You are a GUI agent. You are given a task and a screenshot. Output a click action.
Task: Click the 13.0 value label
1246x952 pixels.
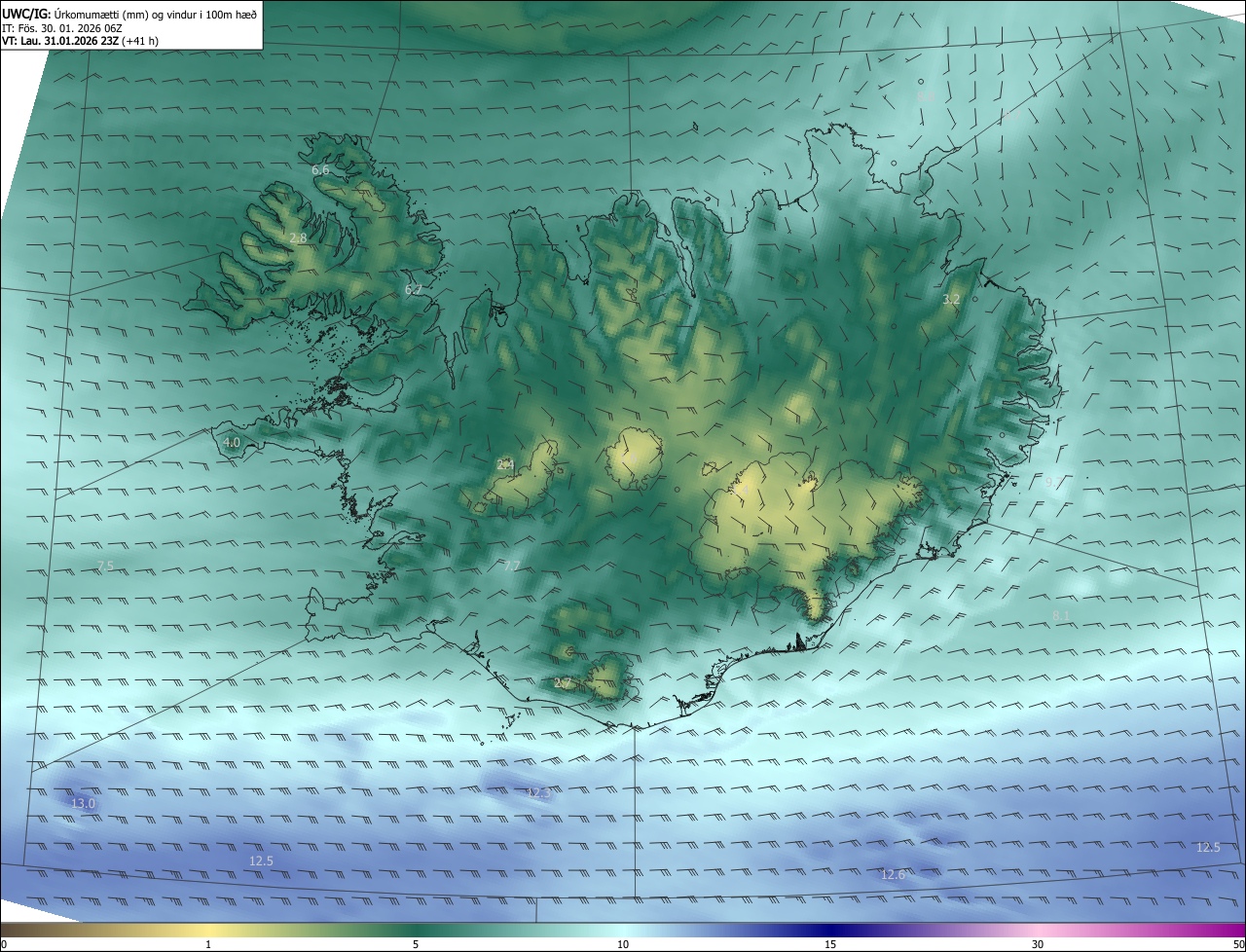point(84,803)
